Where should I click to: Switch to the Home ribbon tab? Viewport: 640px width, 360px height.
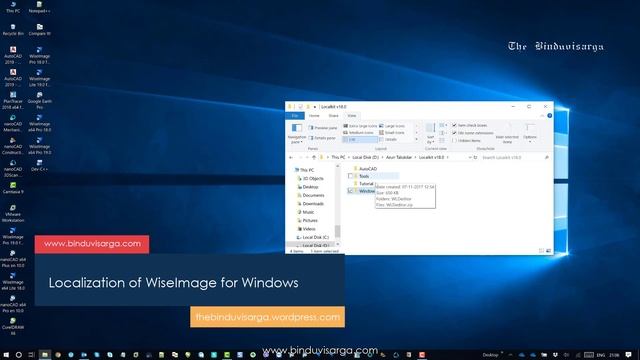pyautogui.click(x=314, y=116)
